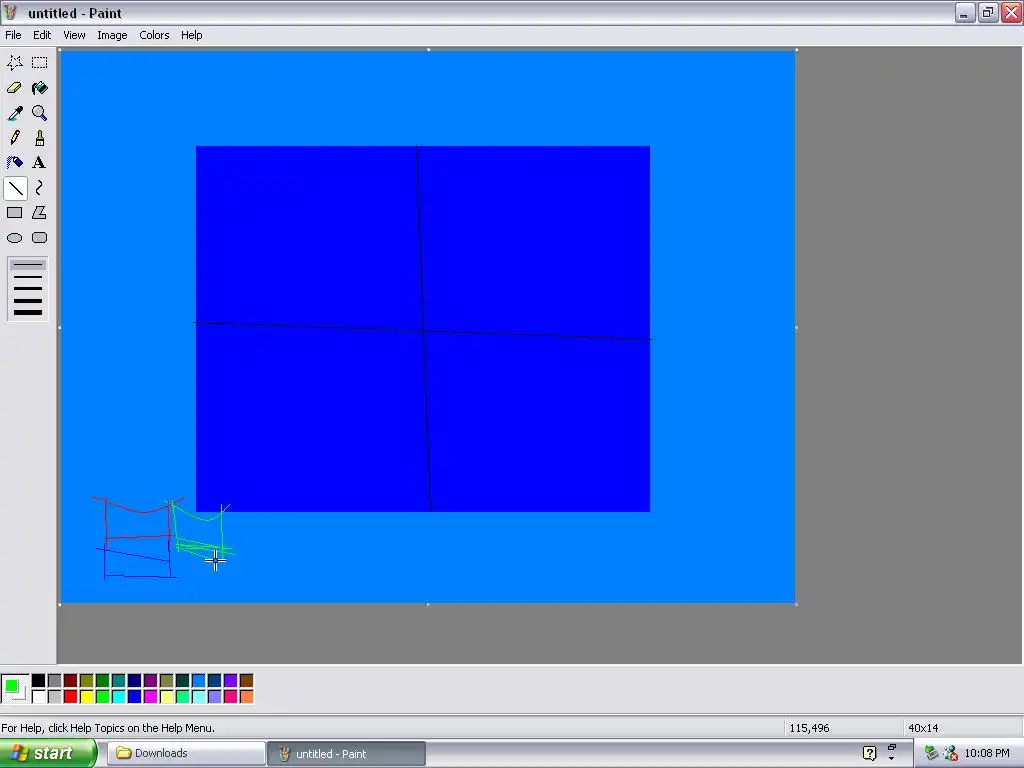The height and width of the screenshot is (768, 1024).
Task: Set the middle line width option
Action: (28, 289)
